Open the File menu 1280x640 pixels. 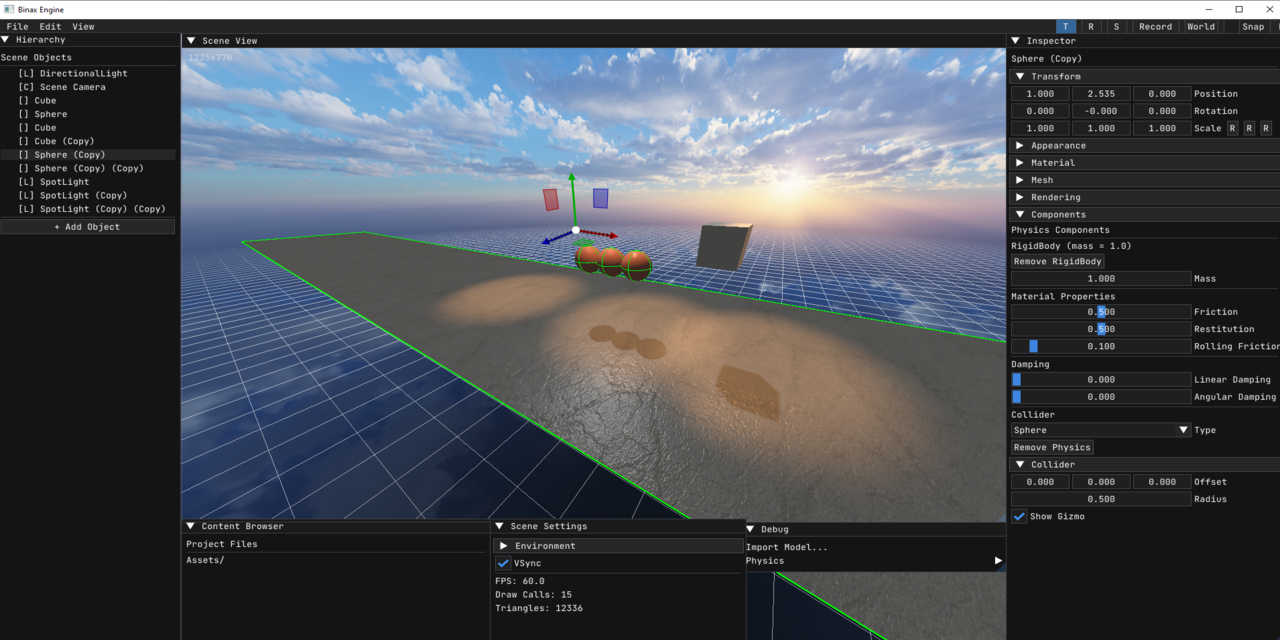[x=17, y=27]
